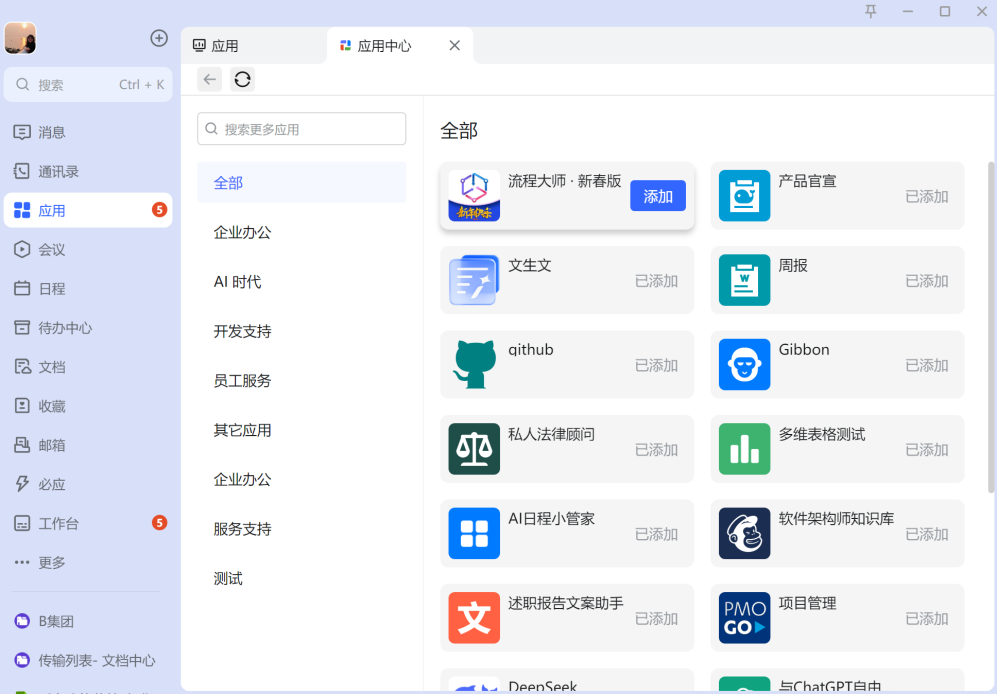Open 日程 in the left sidebar
Image resolution: width=997 pixels, height=694 pixels.
click(88, 289)
